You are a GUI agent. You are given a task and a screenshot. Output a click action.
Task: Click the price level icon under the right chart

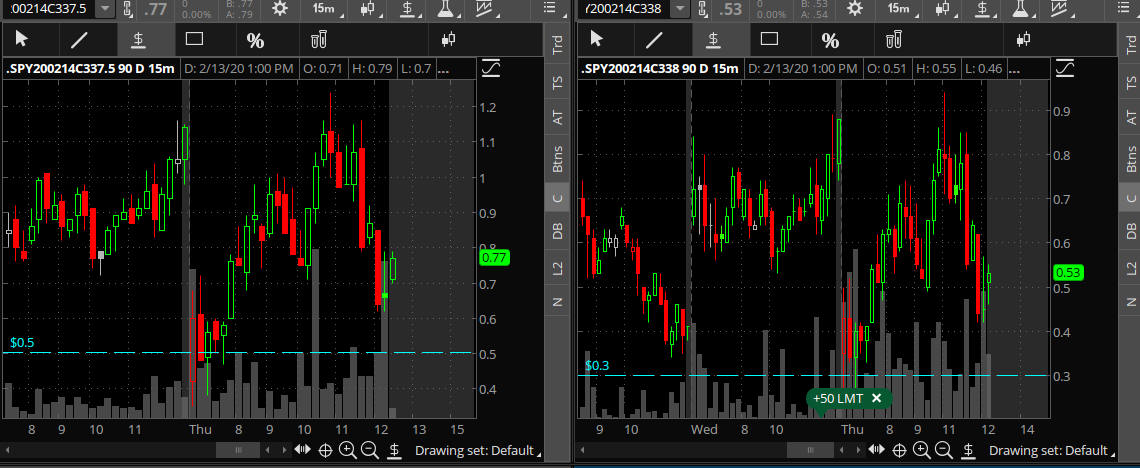(968, 450)
